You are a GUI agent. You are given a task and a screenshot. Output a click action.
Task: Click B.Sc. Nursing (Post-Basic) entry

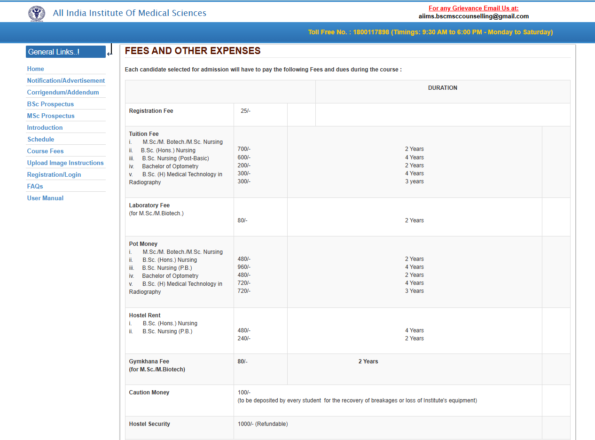coord(175,158)
